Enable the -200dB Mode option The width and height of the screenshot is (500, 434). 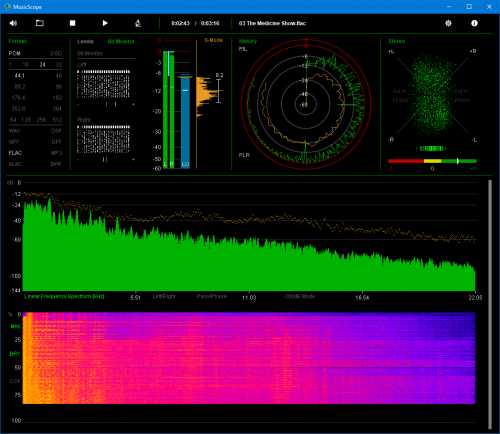(299, 296)
